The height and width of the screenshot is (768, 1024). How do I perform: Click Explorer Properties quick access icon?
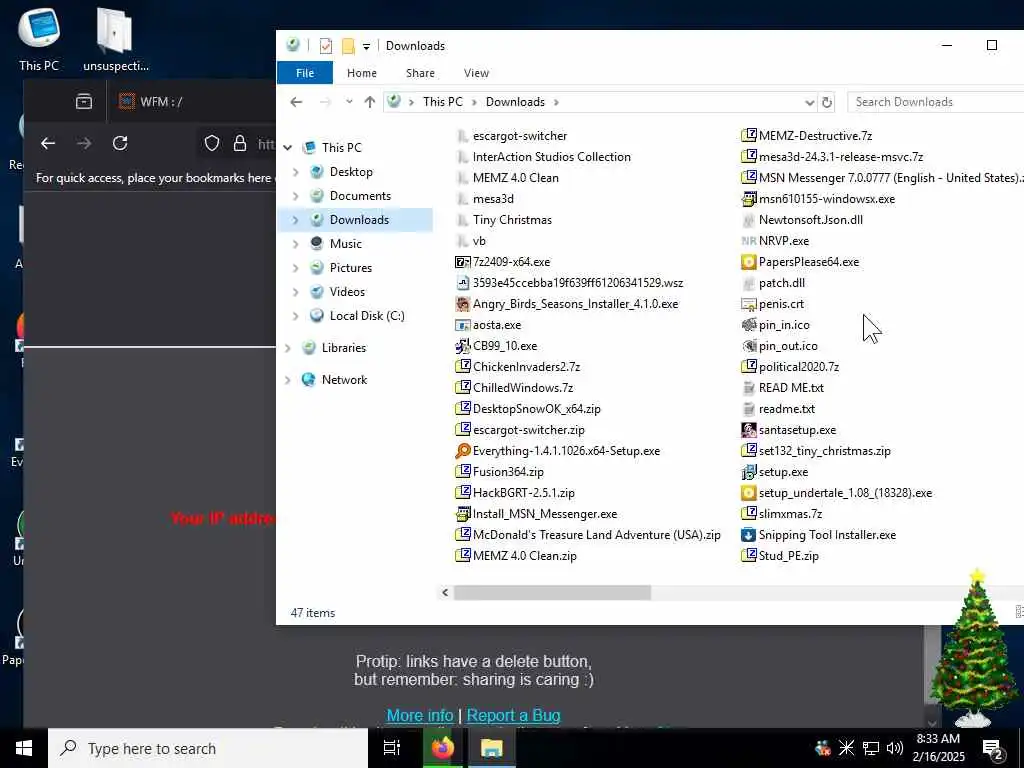(325, 46)
